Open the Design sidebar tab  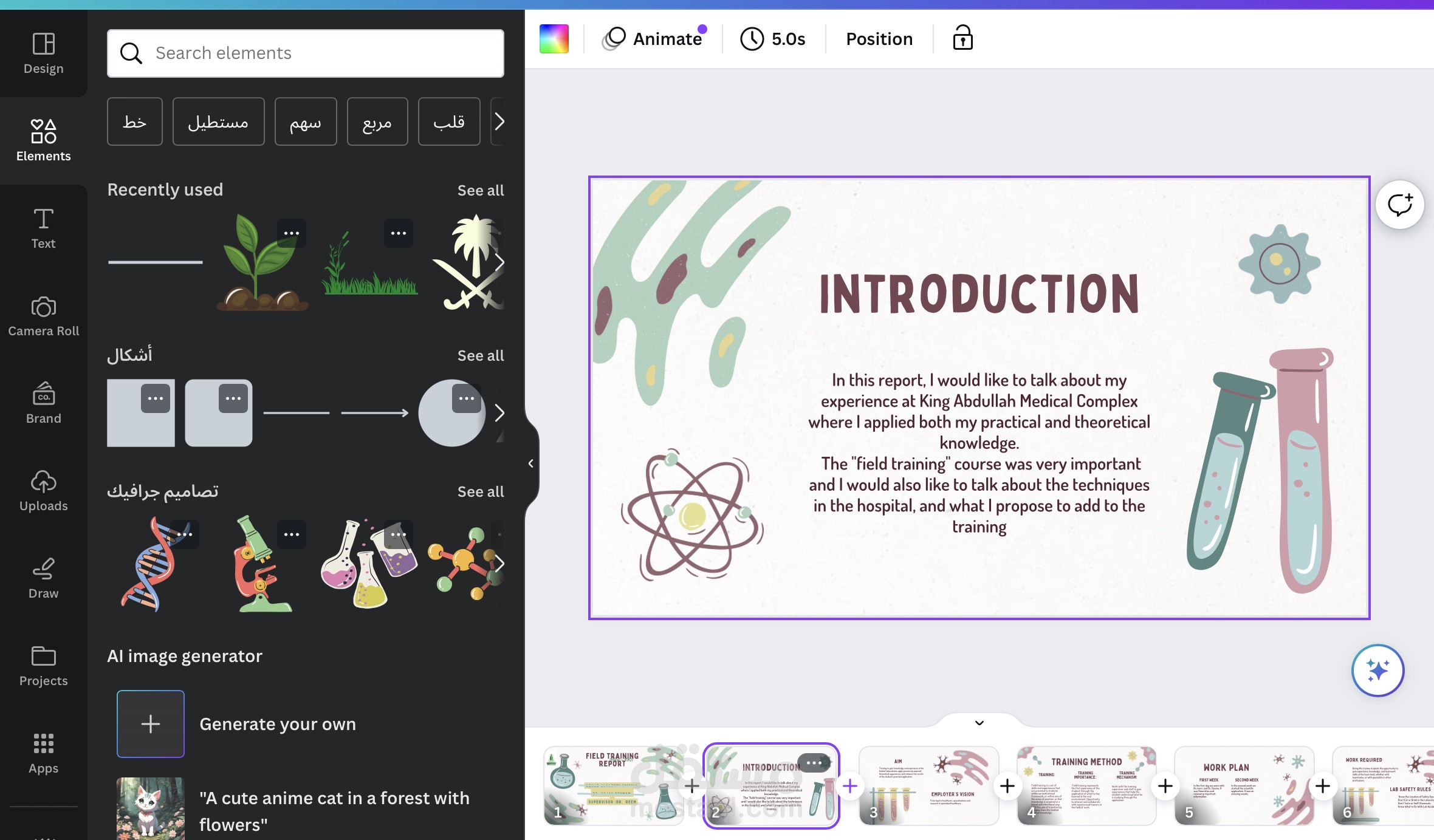43,53
